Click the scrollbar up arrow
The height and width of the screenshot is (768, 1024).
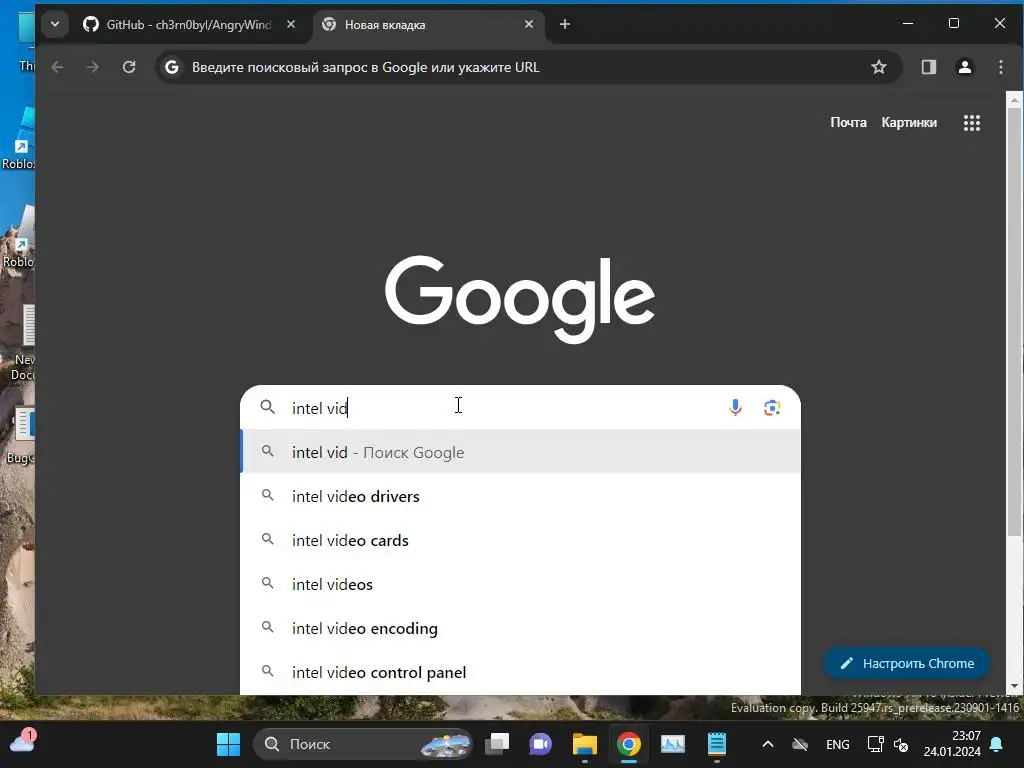coord(1014,100)
